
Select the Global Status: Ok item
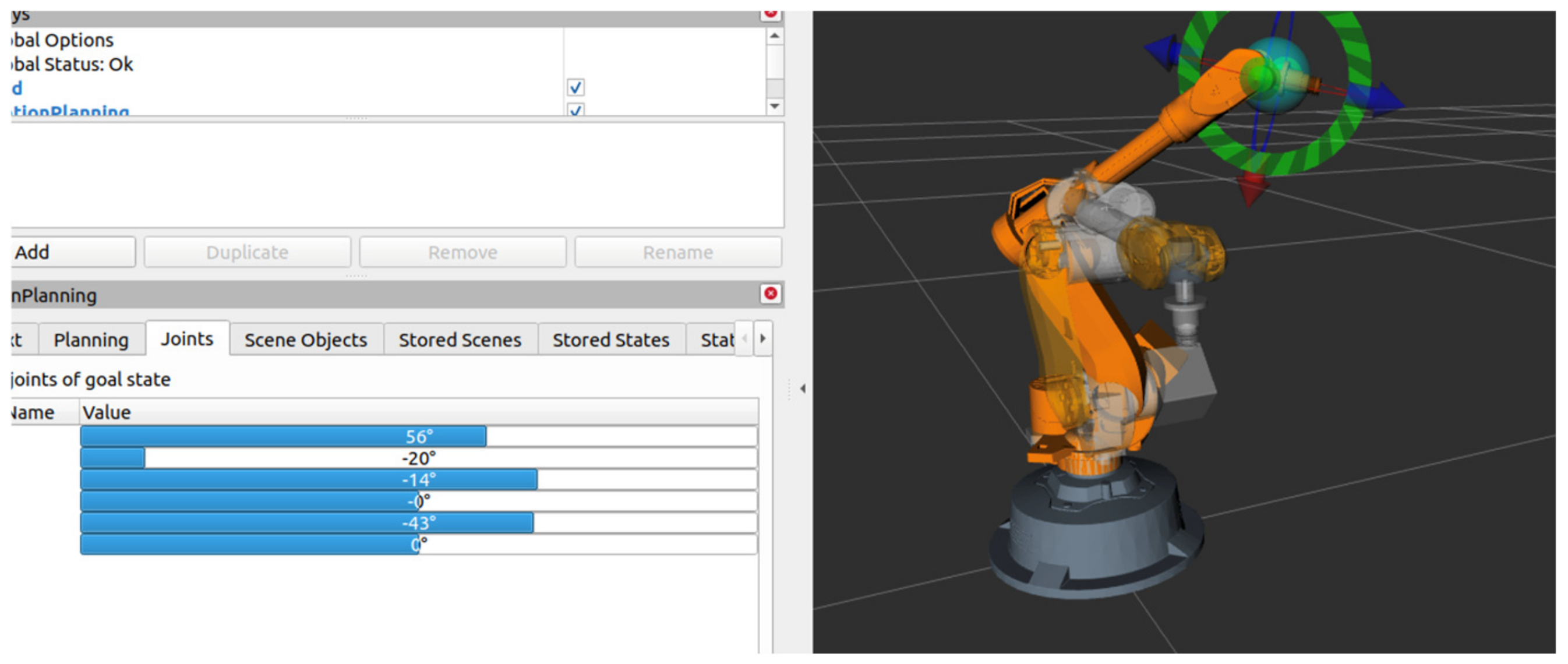(72, 64)
